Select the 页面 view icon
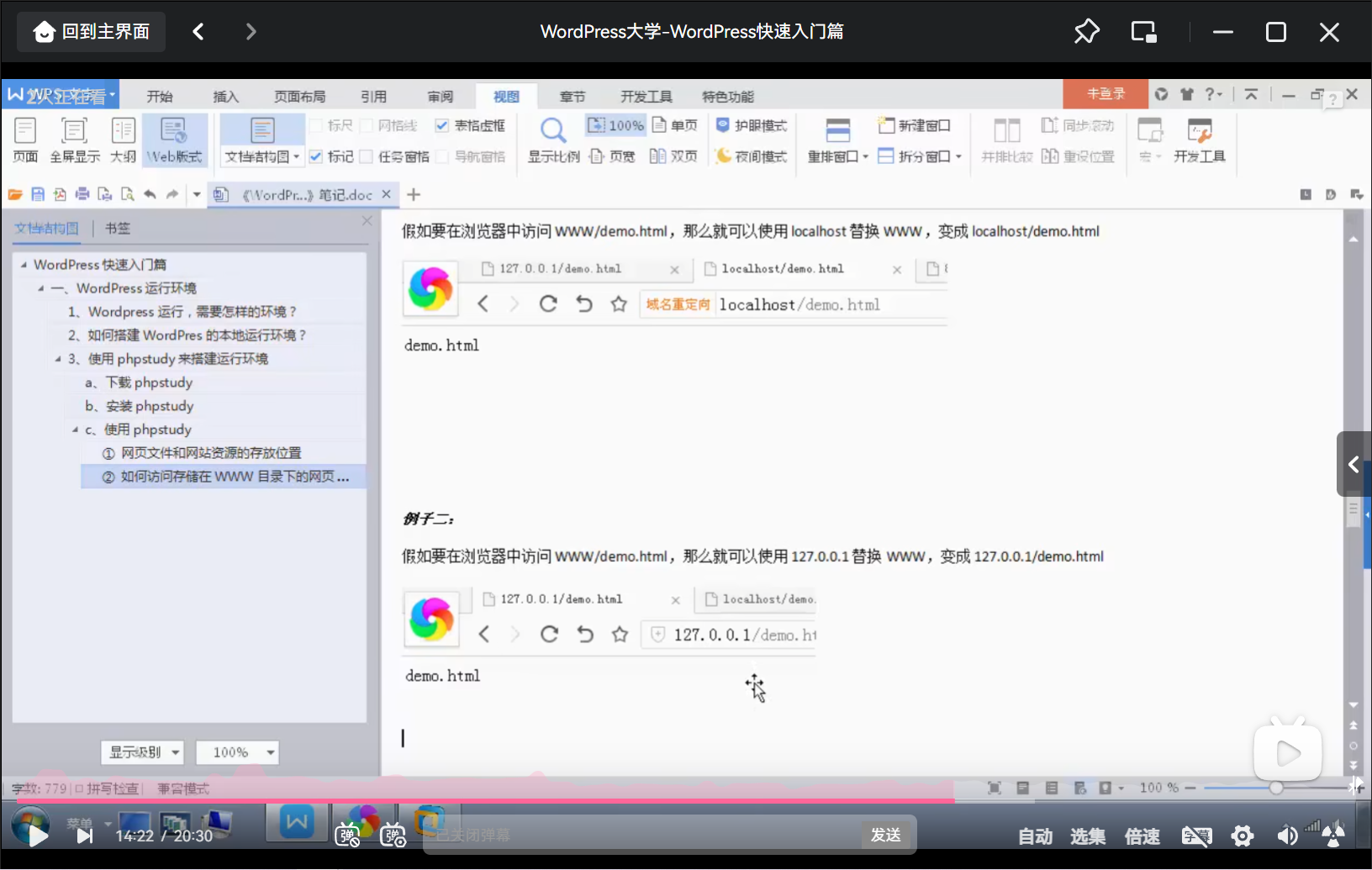The image size is (1372, 870). [25, 140]
